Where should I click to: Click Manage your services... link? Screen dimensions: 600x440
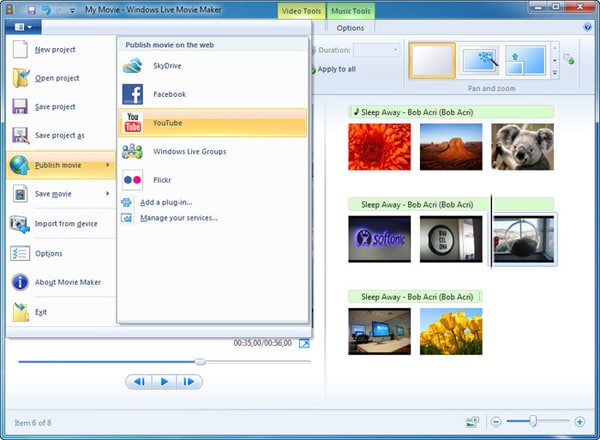(x=179, y=218)
